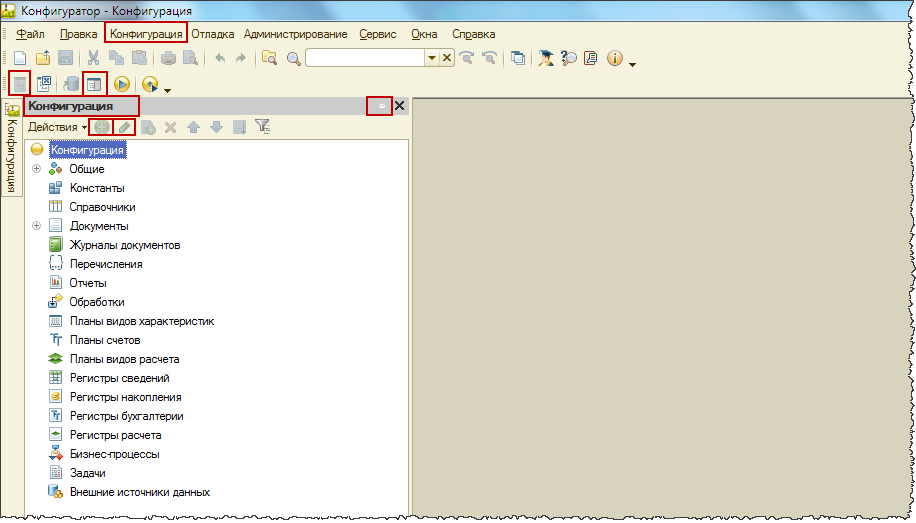916x523 pixels.
Task: Open the Окна menu
Action: pos(424,34)
